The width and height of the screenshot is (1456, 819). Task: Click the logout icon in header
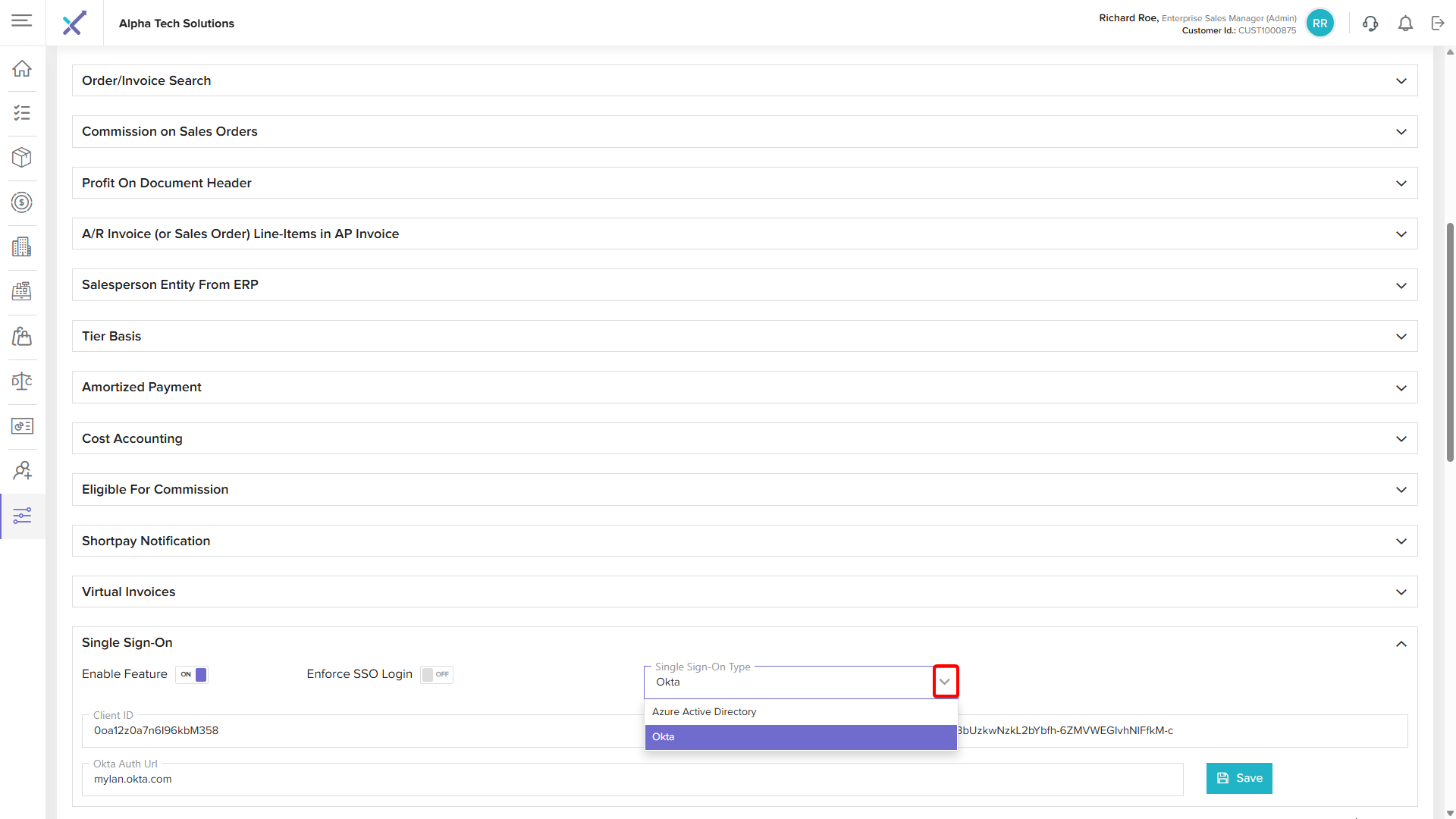pyautogui.click(x=1438, y=24)
